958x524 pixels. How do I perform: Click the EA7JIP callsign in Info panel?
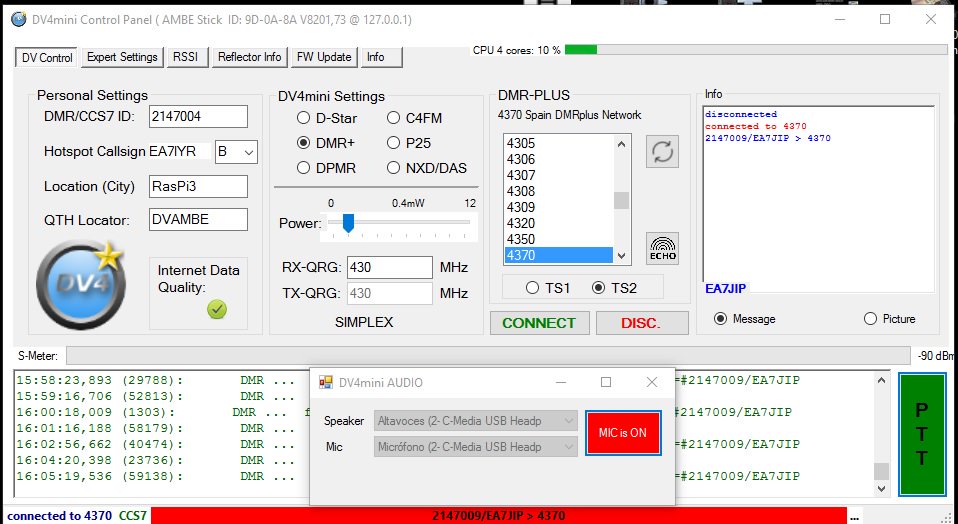tap(725, 289)
